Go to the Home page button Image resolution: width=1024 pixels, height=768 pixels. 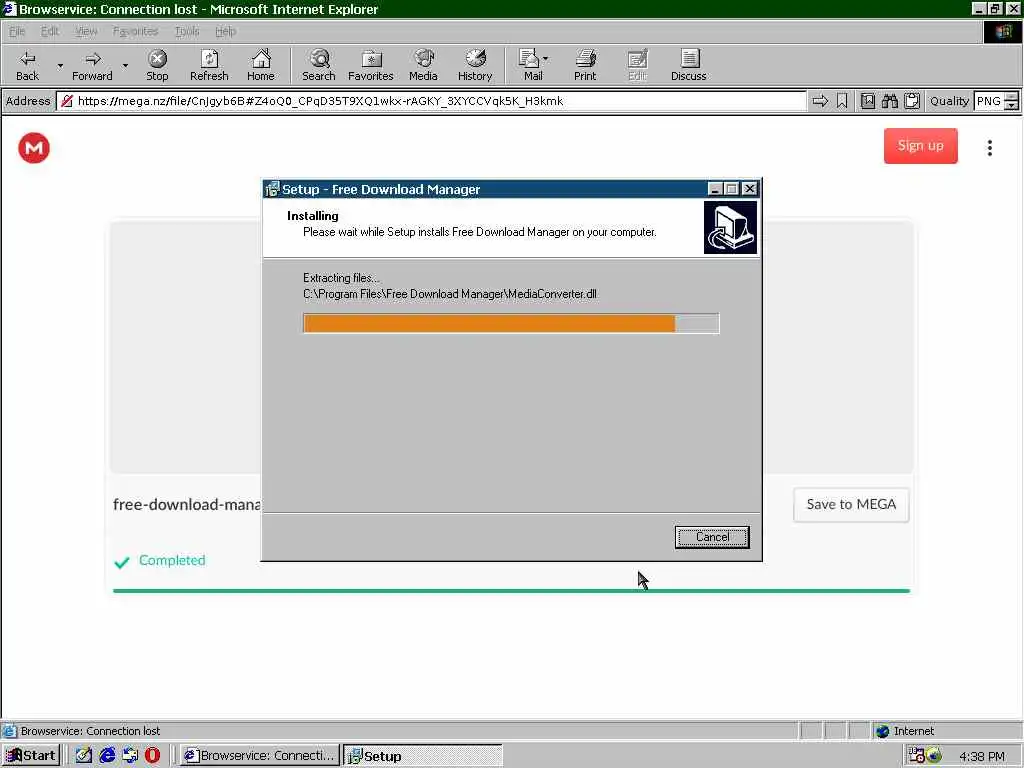pyautogui.click(x=261, y=65)
